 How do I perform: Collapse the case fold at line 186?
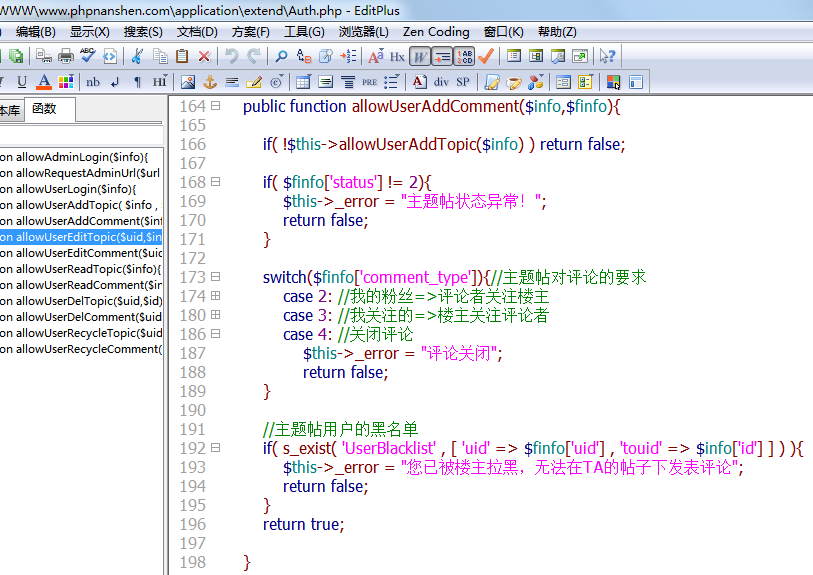click(216, 333)
